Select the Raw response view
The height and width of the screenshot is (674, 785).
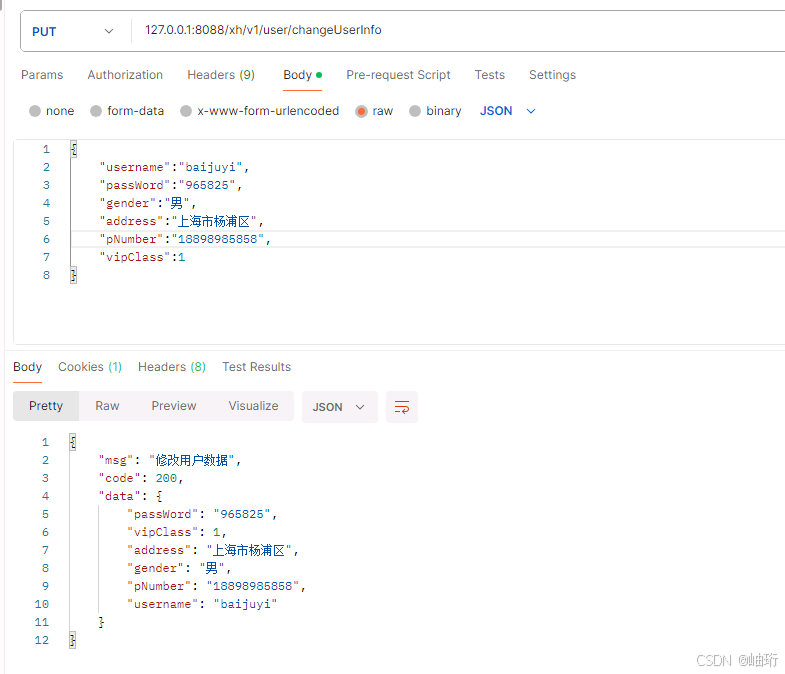point(107,406)
